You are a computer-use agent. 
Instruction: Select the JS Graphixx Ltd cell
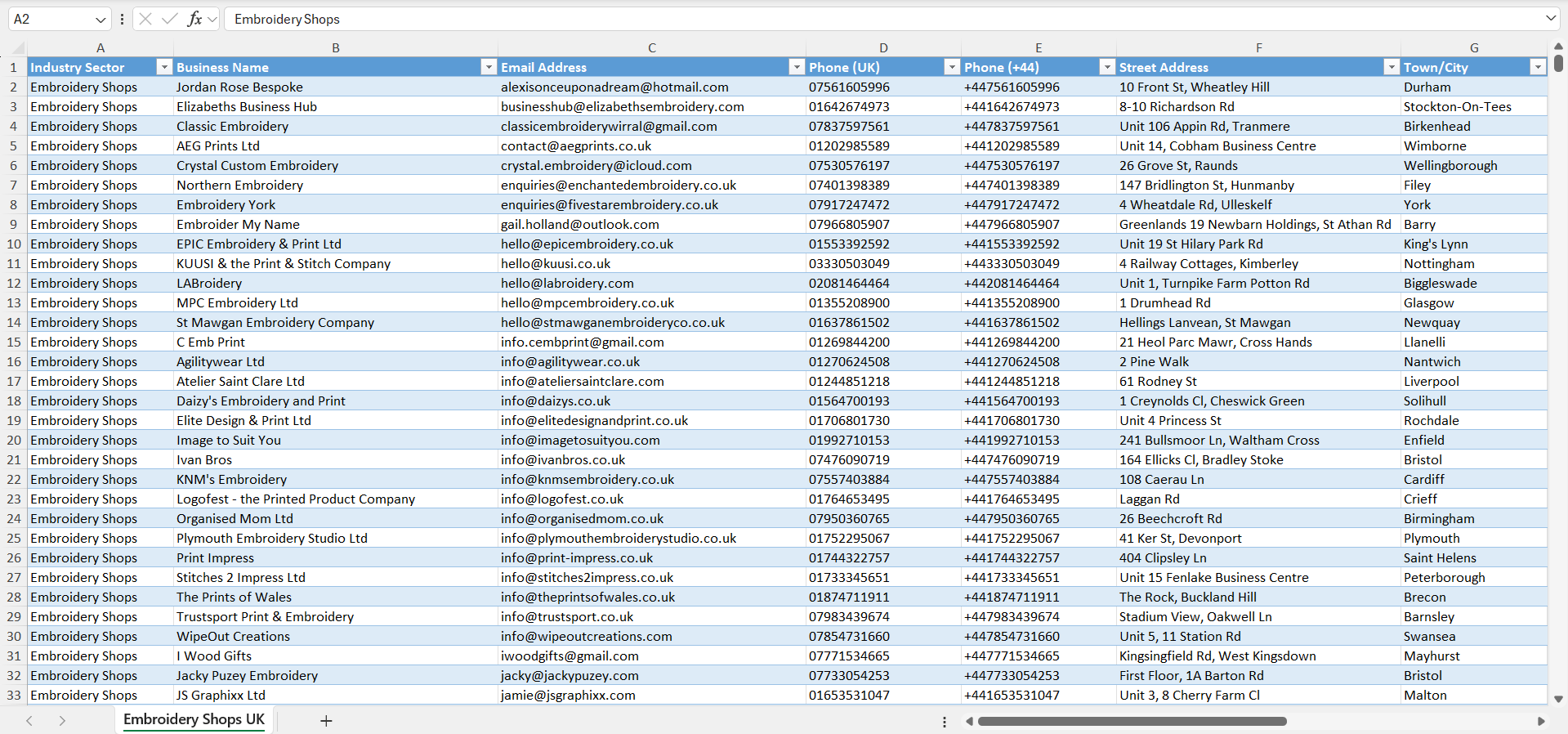click(x=336, y=695)
